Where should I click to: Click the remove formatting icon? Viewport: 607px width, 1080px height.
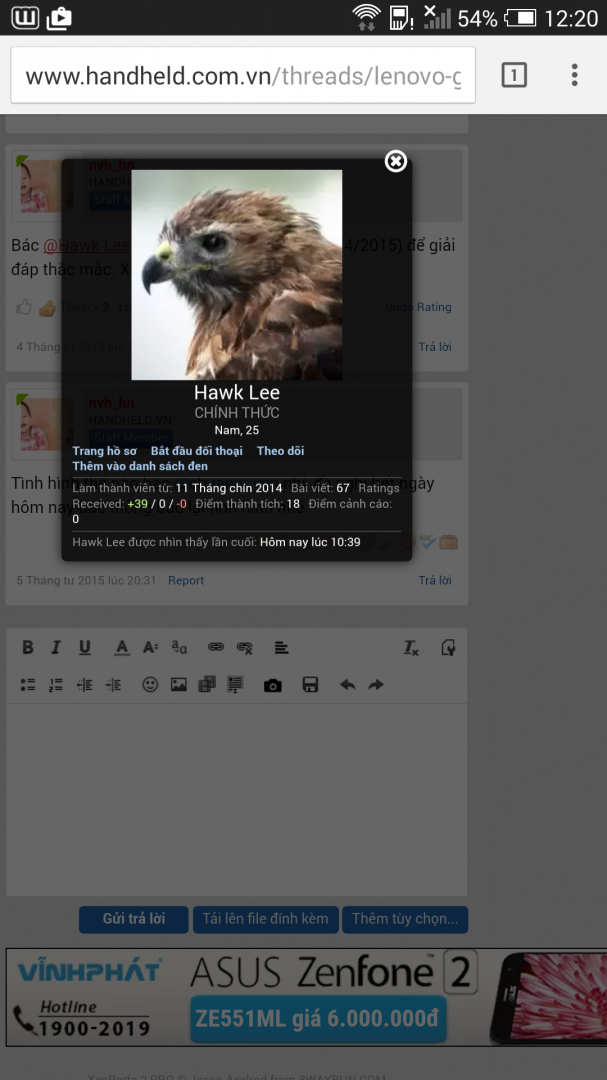411,647
